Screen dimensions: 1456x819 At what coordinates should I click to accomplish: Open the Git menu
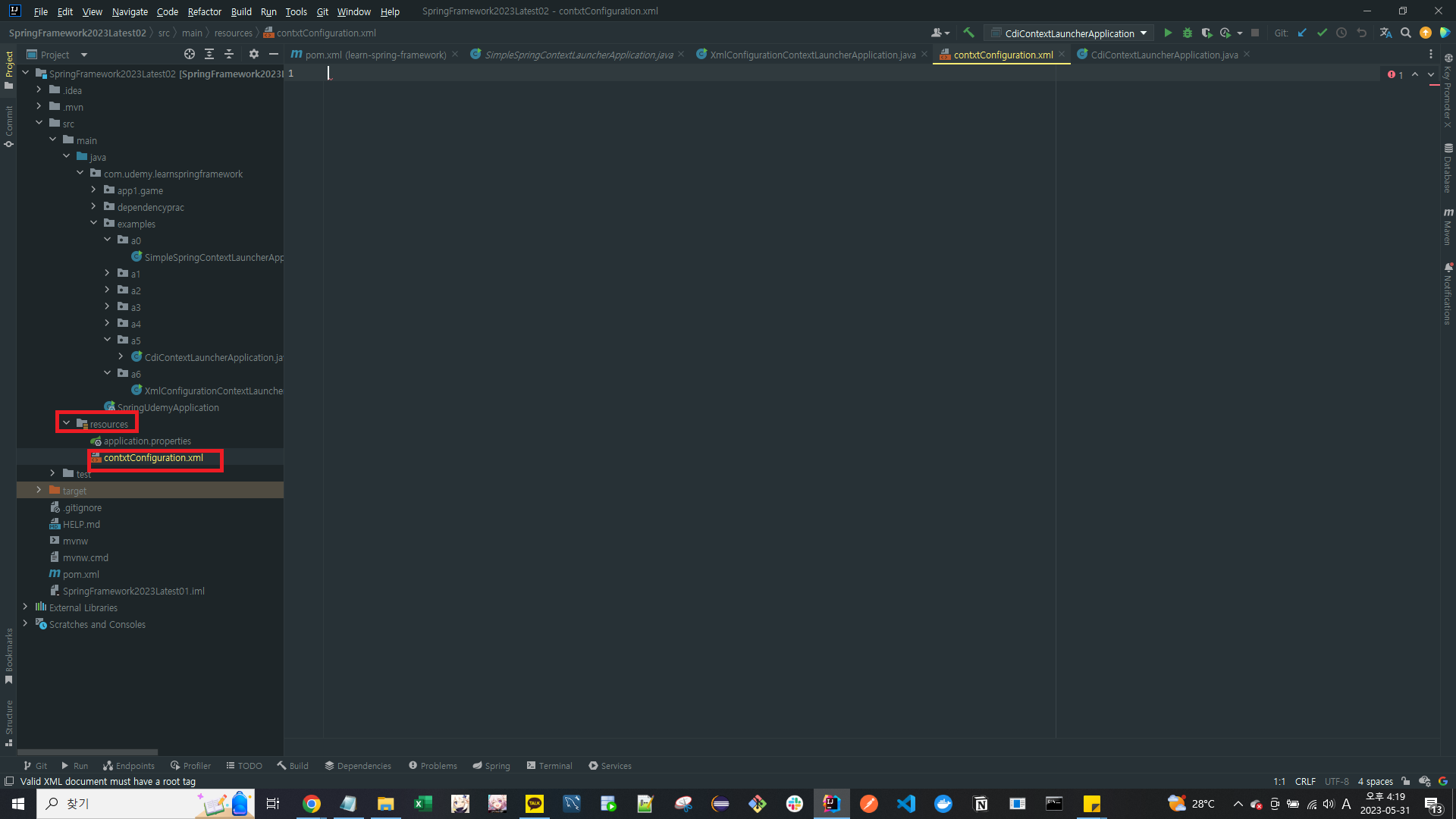[x=322, y=11]
